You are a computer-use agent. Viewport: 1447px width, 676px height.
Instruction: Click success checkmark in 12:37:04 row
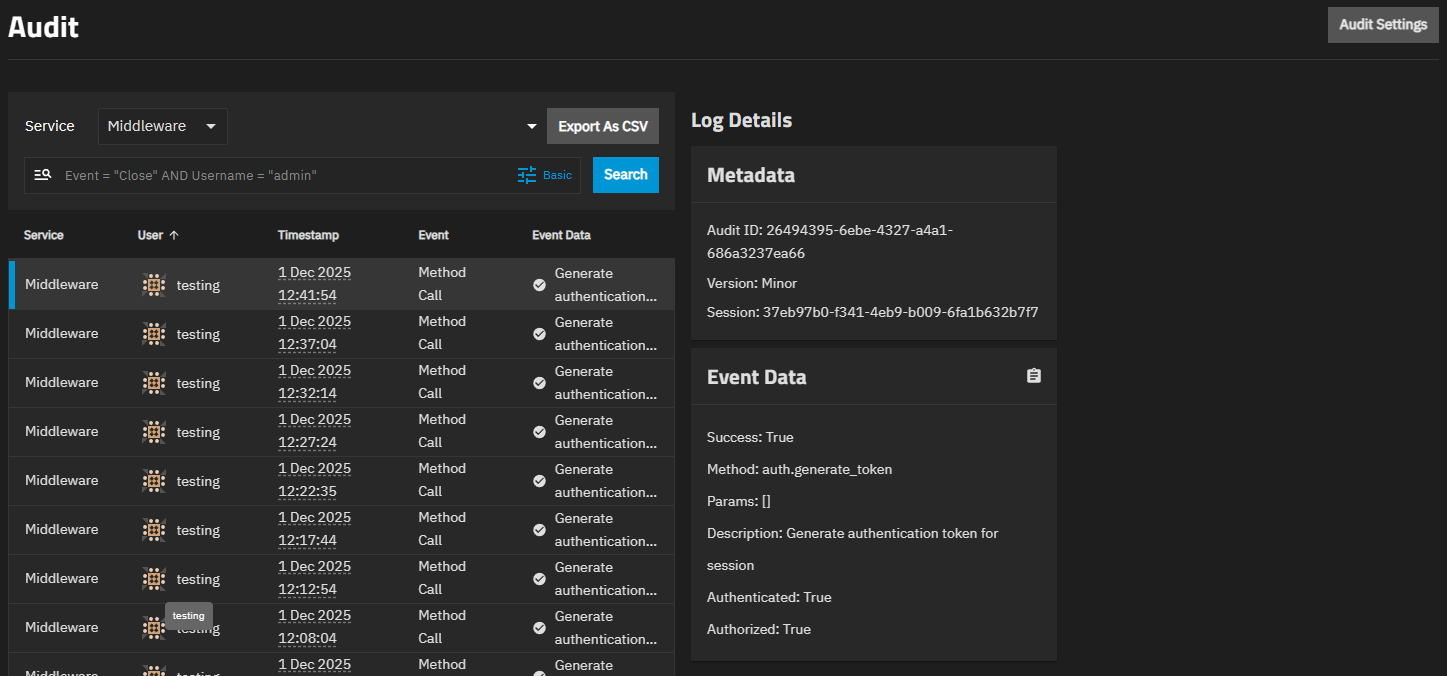click(539, 334)
